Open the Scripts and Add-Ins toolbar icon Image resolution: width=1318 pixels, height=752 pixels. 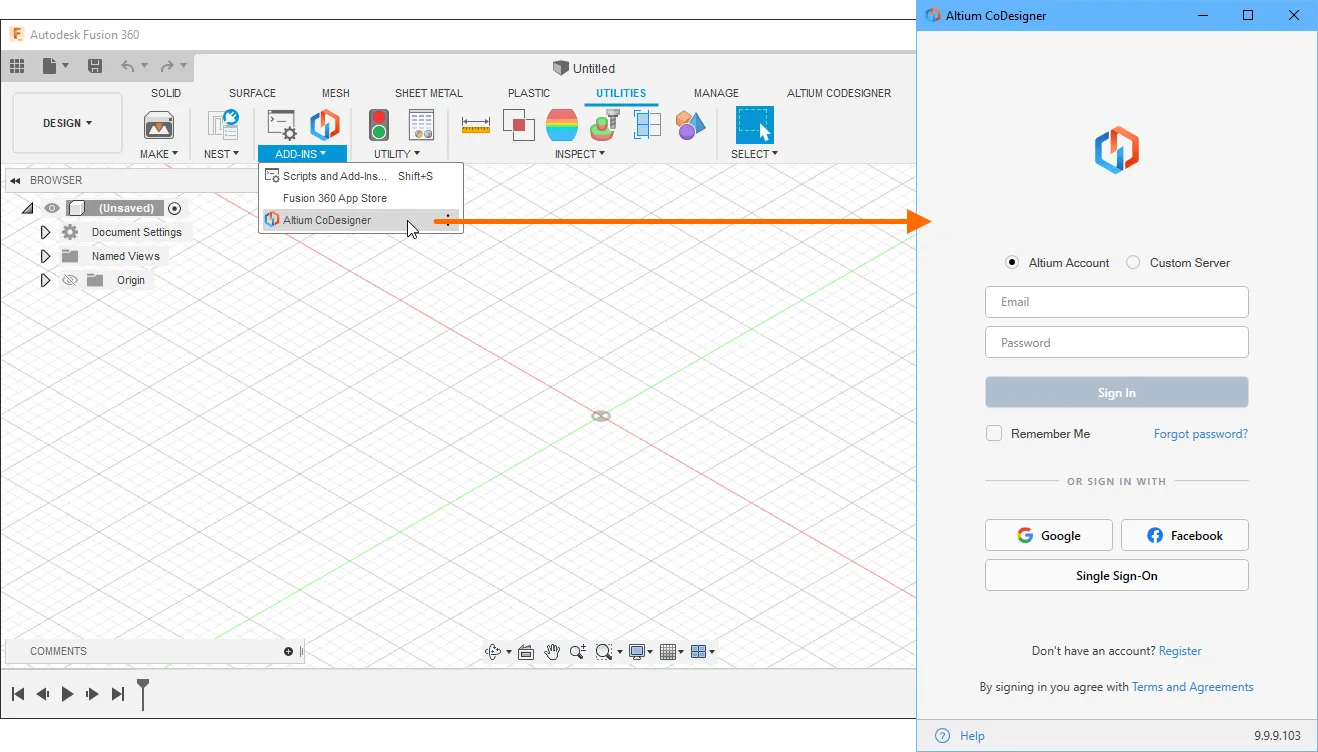pos(281,125)
